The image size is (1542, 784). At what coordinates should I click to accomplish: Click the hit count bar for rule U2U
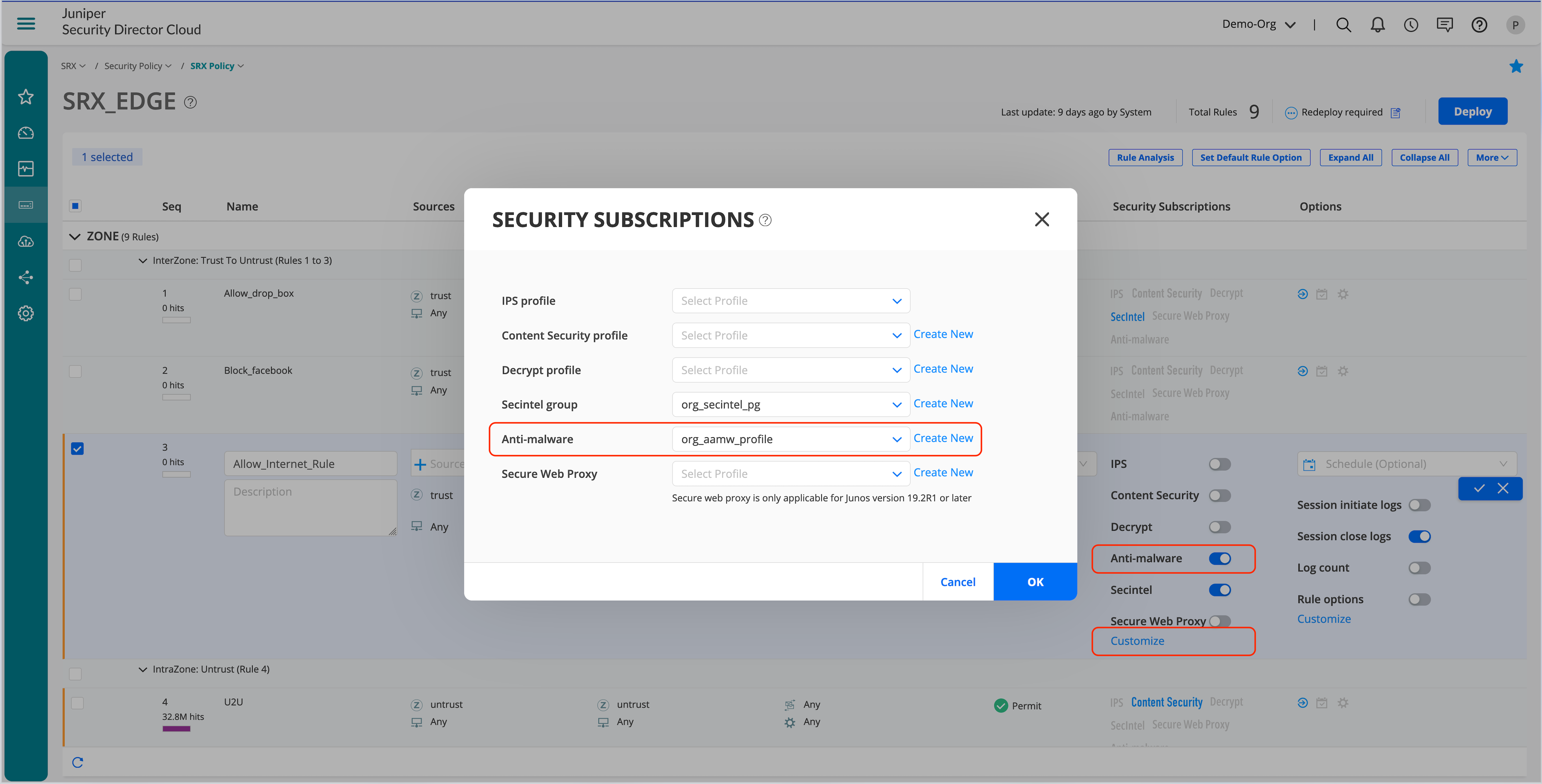(x=176, y=728)
